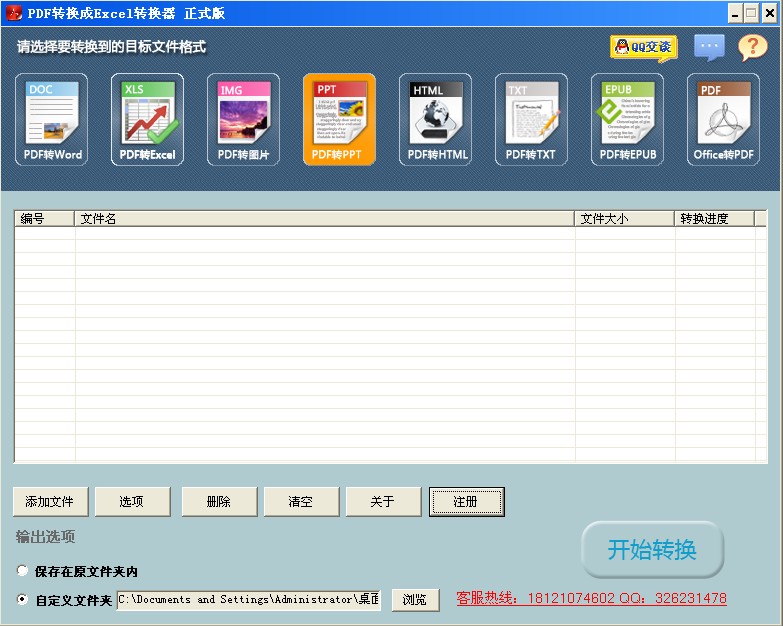Click 删除 to remove selected file
The image size is (783, 626).
(219, 501)
